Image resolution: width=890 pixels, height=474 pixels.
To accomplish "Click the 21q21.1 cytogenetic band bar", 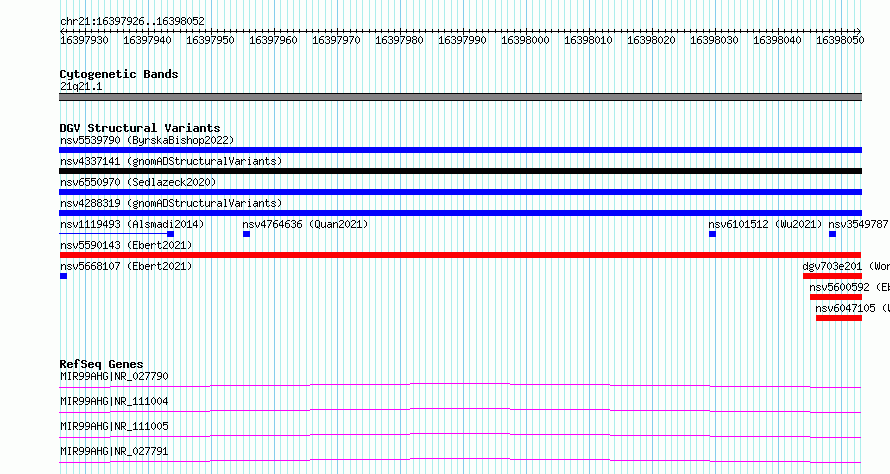I will [x=460, y=97].
